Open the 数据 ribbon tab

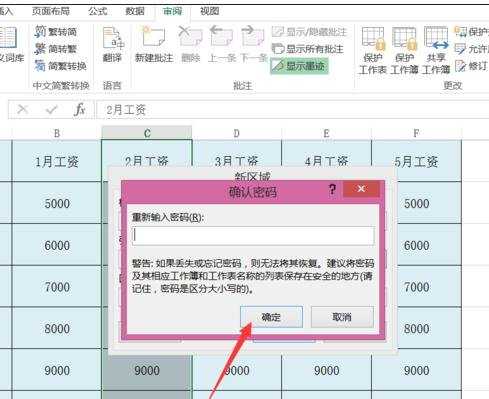(135, 11)
